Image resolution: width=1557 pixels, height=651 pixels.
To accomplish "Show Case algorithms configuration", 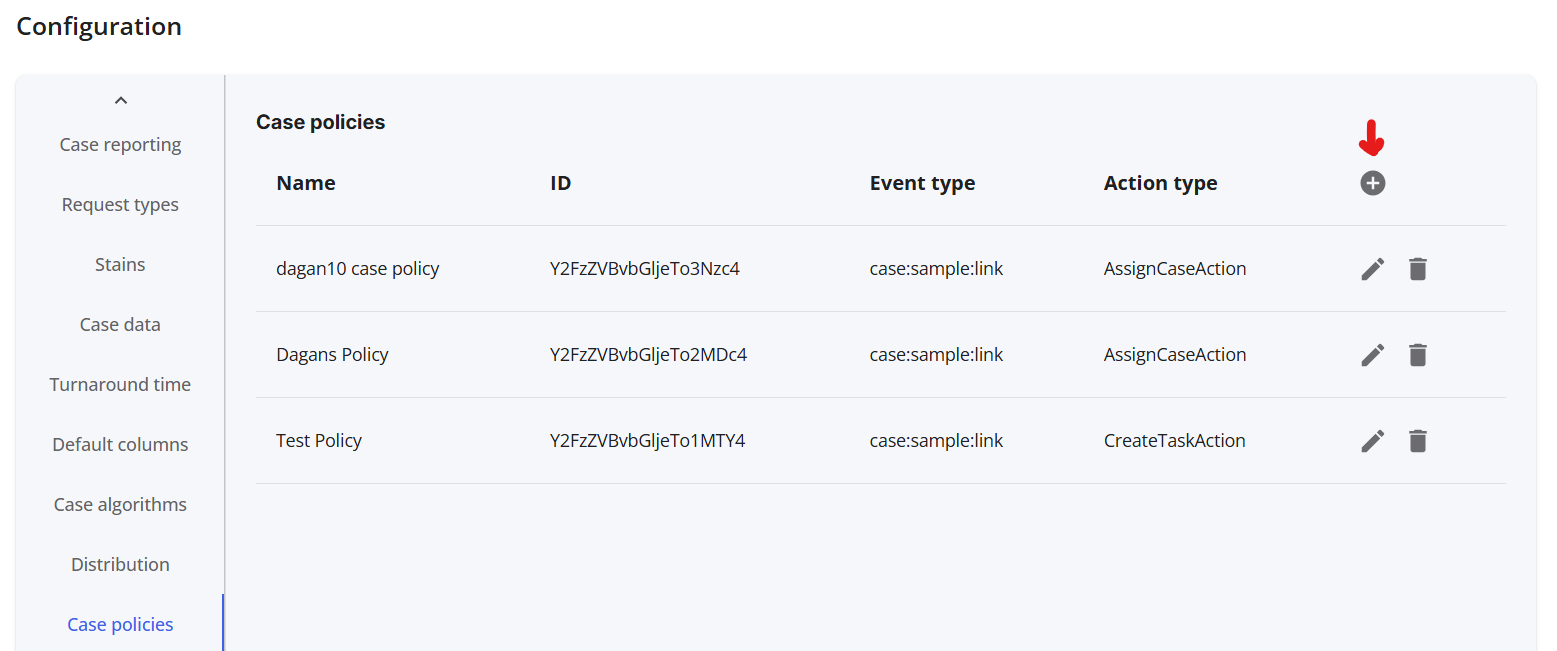I will (x=120, y=505).
